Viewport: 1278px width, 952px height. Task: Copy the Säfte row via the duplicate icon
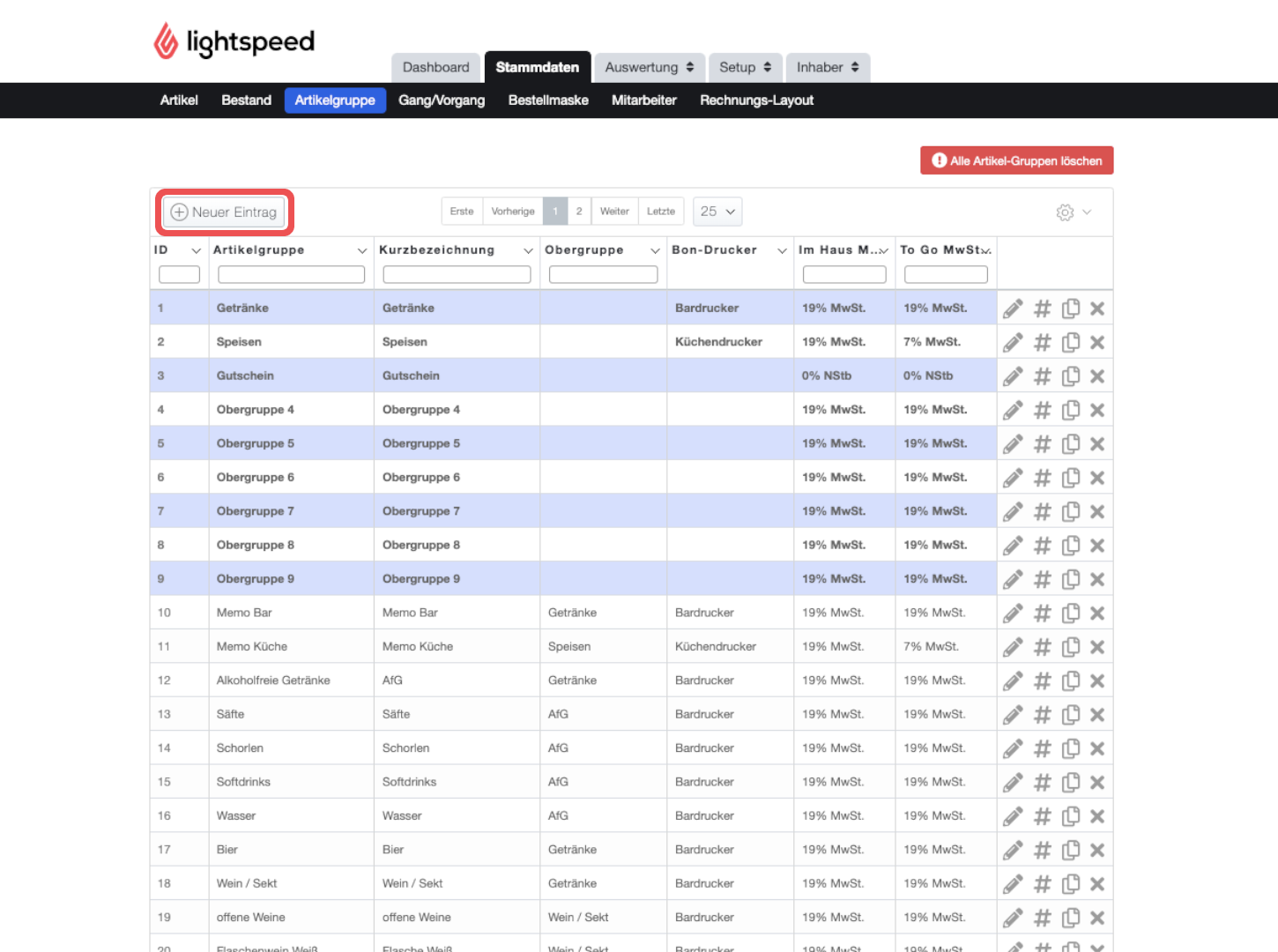[1071, 714]
